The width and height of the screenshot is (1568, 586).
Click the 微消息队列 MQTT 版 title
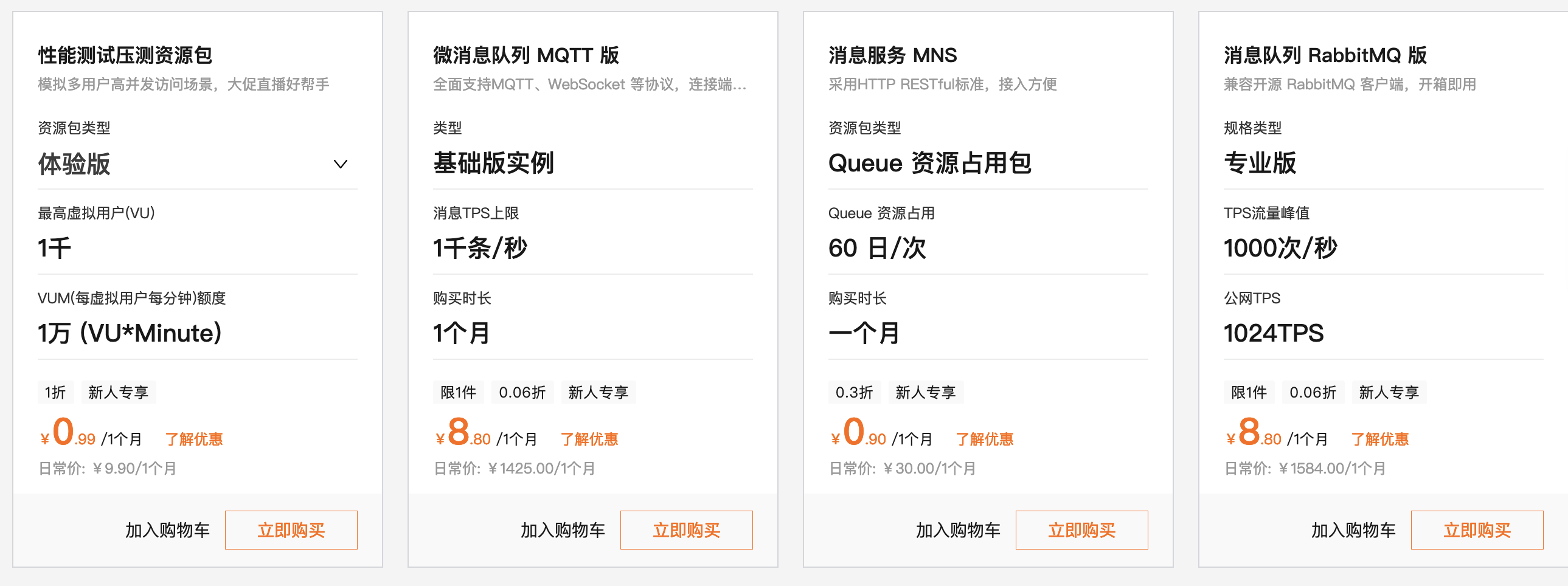[525, 55]
